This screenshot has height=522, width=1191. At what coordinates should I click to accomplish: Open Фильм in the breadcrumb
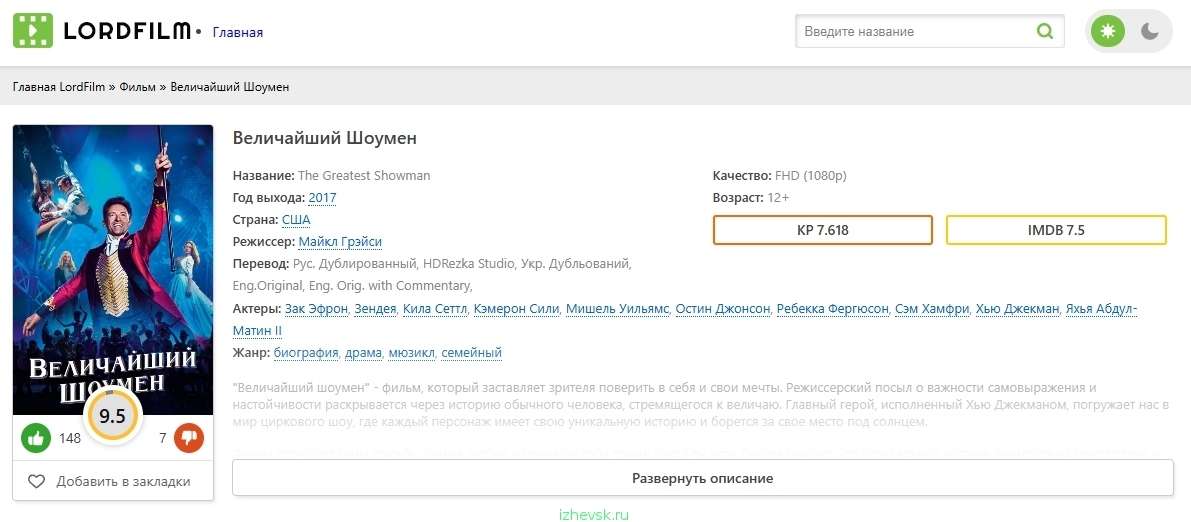[x=137, y=87]
